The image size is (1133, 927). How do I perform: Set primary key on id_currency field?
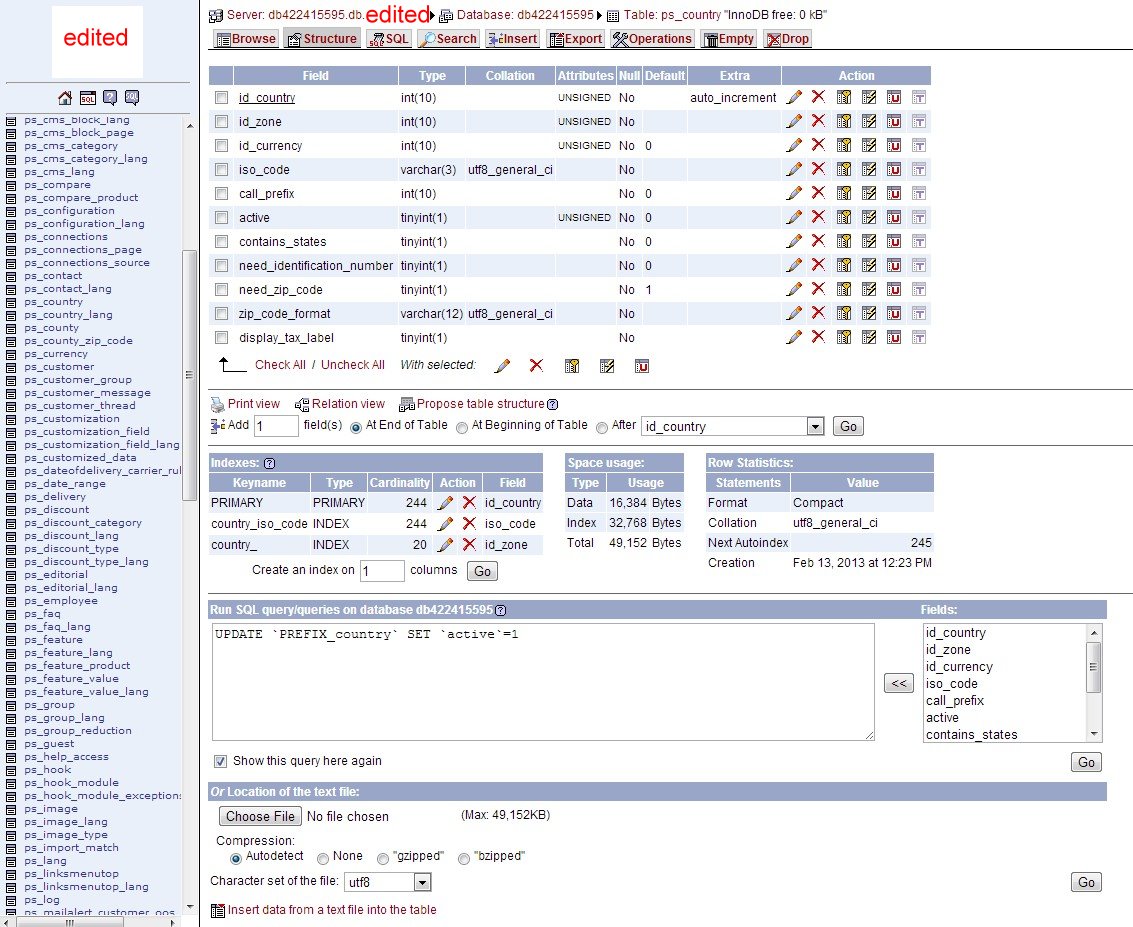[x=843, y=145]
